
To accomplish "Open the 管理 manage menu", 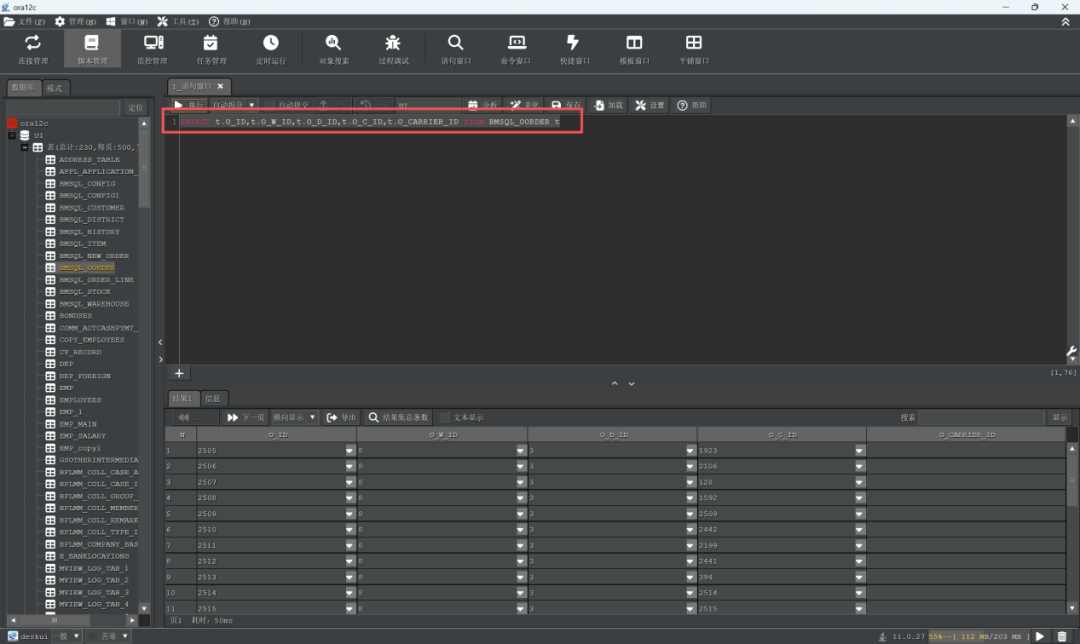I will [76, 21].
